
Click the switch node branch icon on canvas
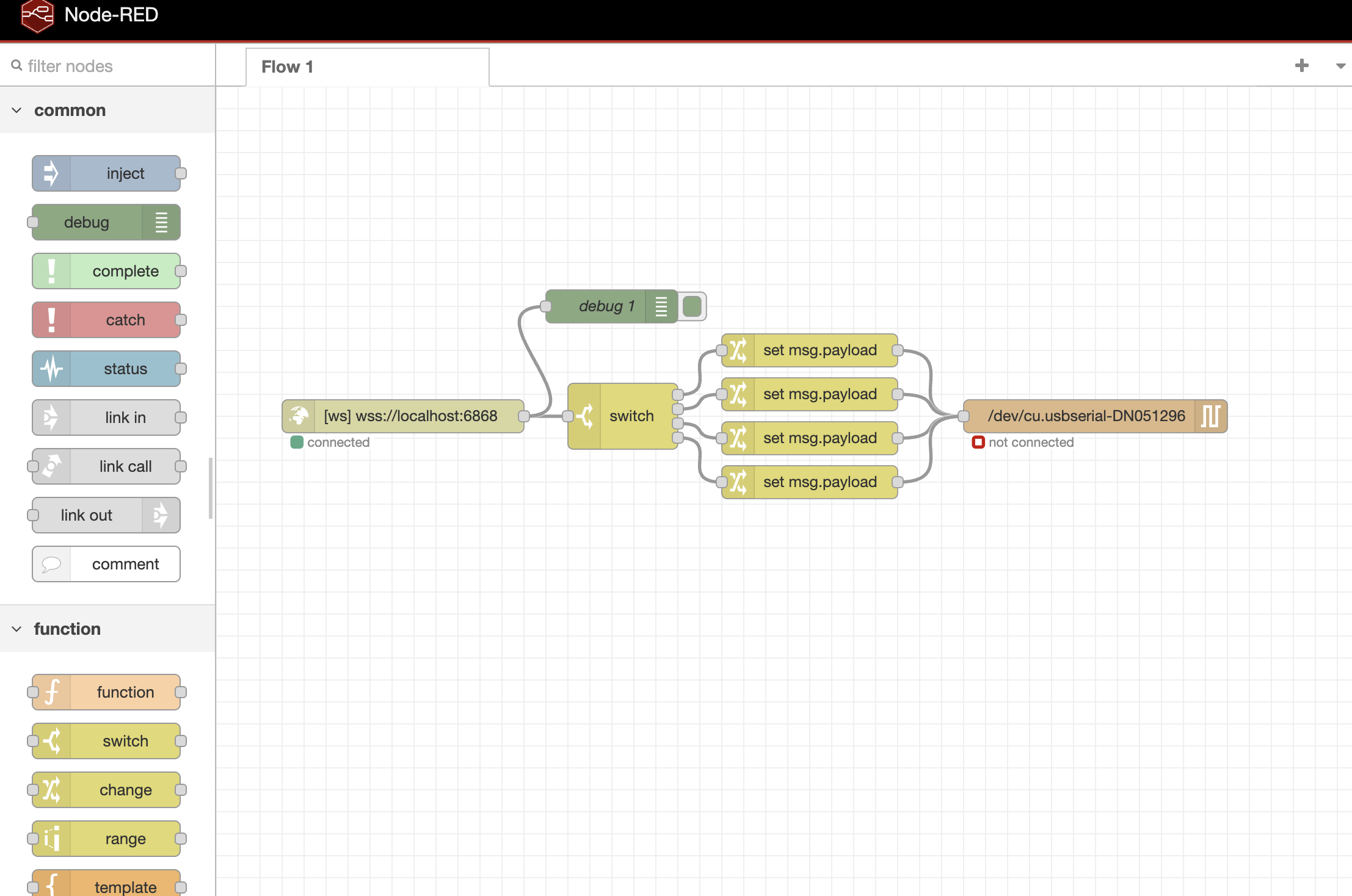(x=584, y=416)
